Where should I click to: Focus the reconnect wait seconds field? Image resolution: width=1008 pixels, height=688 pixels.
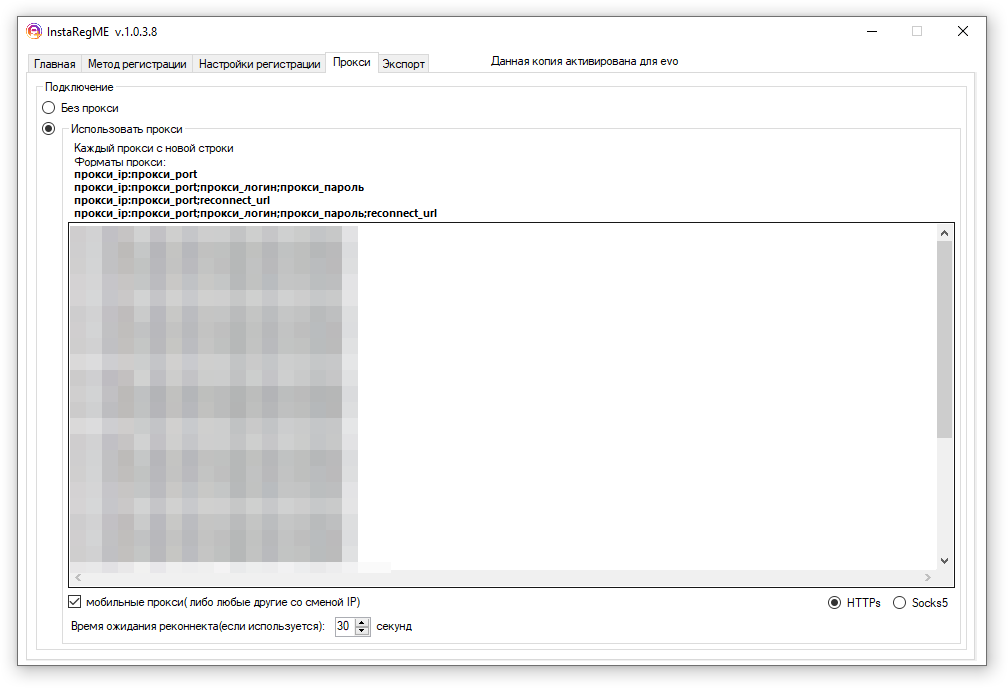coord(345,626)
